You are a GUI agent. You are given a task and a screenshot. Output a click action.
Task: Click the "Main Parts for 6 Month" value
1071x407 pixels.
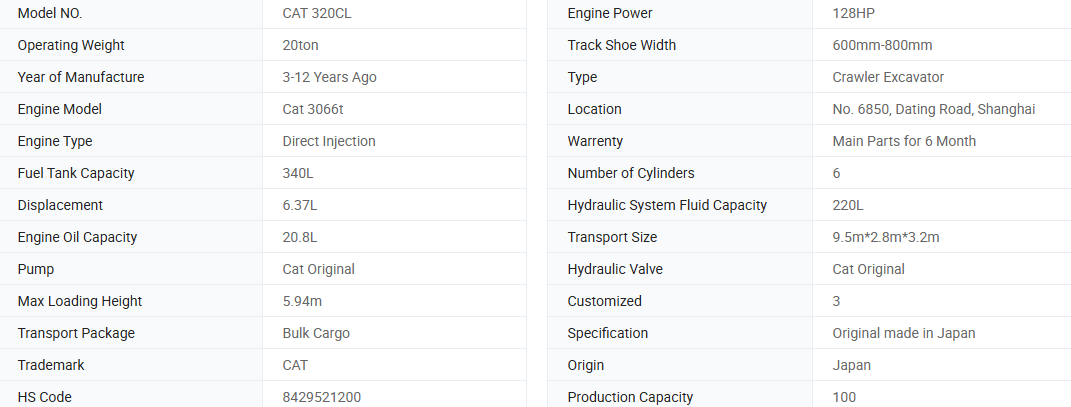pyautogui.click(x=904, y=141)
